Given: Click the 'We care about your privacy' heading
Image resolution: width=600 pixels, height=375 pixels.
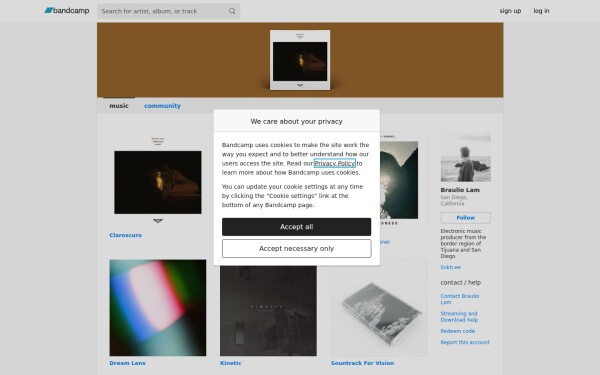Looking at the screenshot, I should coord(297,121).
